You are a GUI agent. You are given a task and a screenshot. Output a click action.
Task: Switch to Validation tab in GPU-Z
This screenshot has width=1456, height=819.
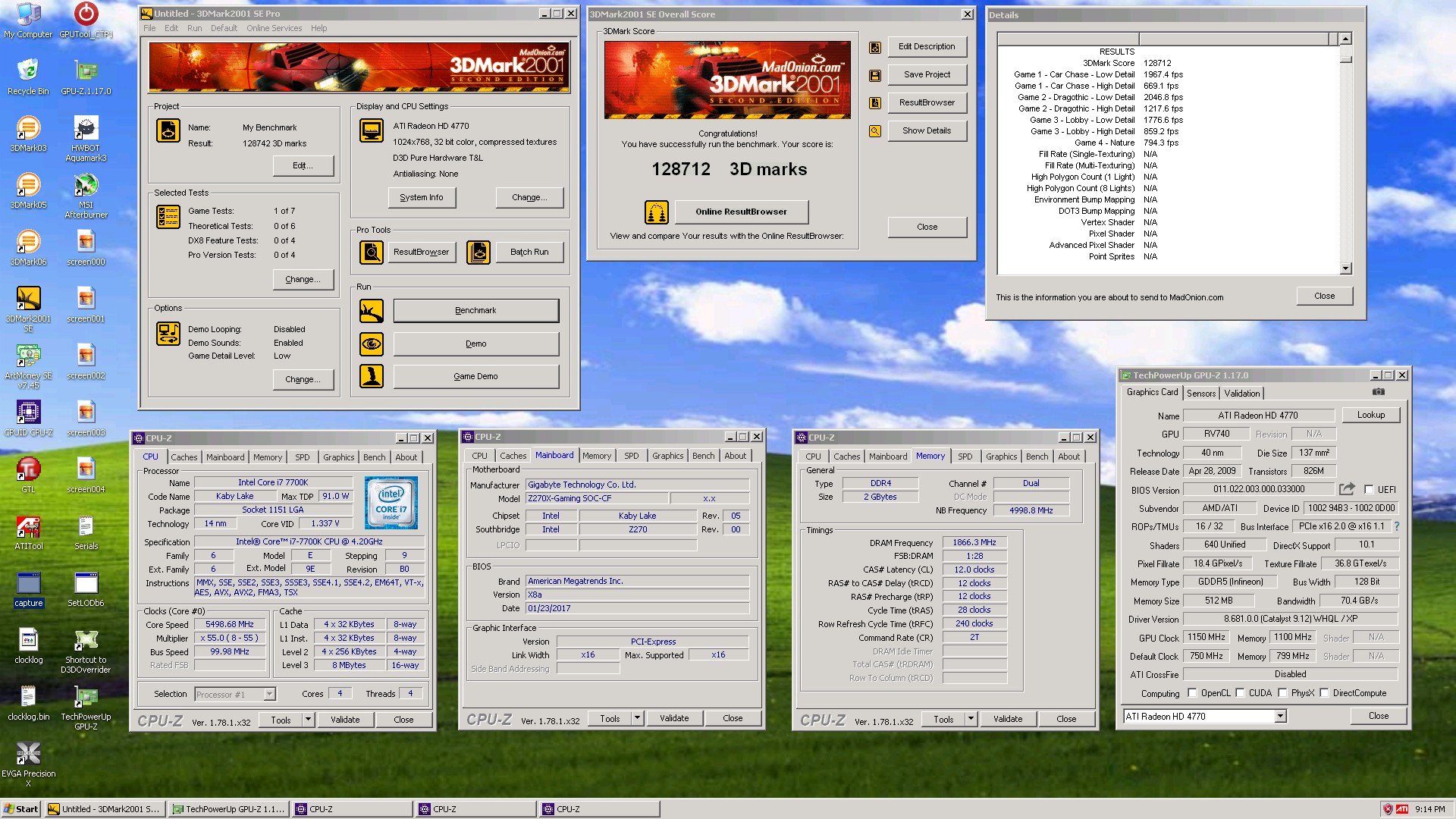tap(1241, 393)
